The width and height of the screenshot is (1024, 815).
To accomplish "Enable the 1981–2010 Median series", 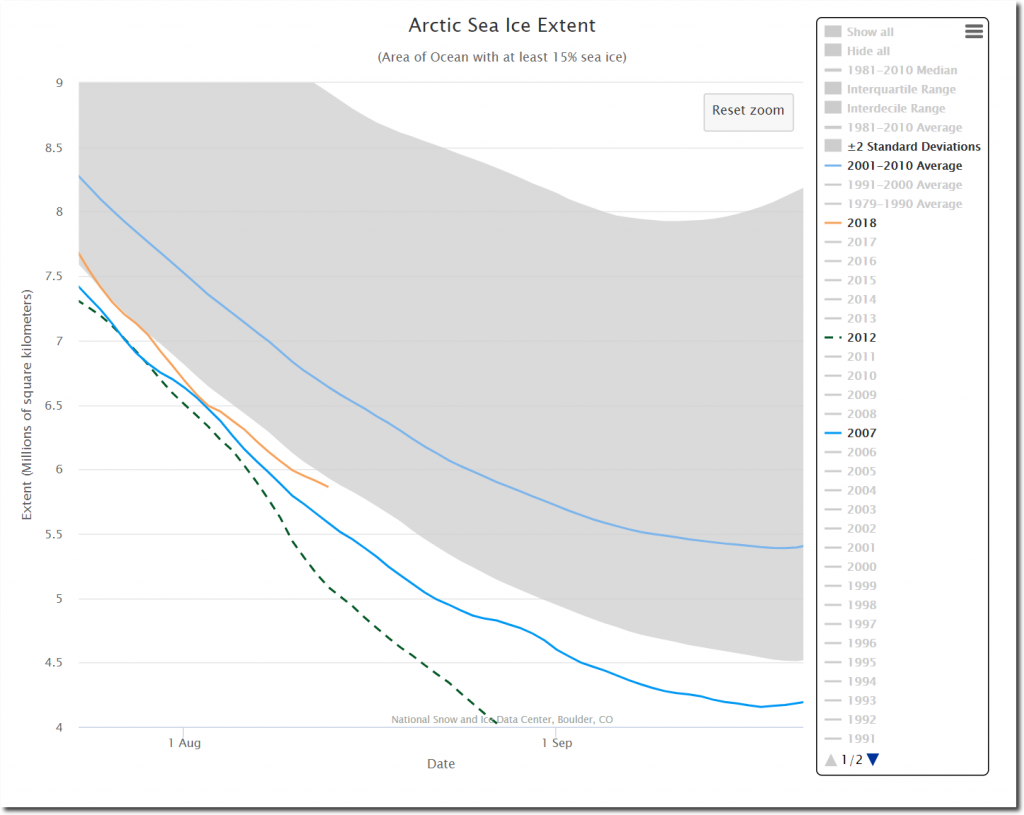I will click(901, 70).
